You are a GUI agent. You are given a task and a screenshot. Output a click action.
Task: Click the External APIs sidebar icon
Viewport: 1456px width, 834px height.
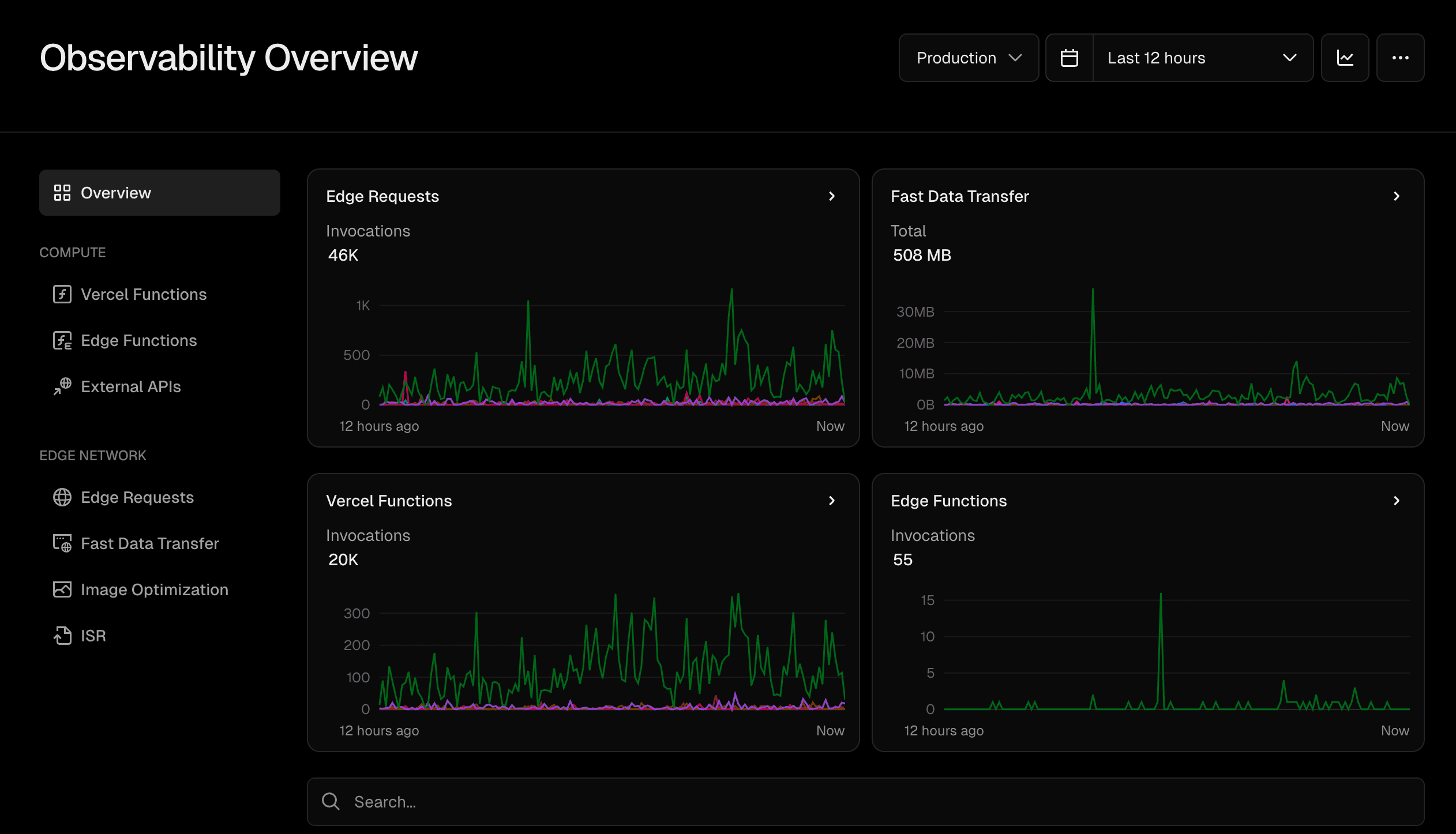[x=62, y=386]
